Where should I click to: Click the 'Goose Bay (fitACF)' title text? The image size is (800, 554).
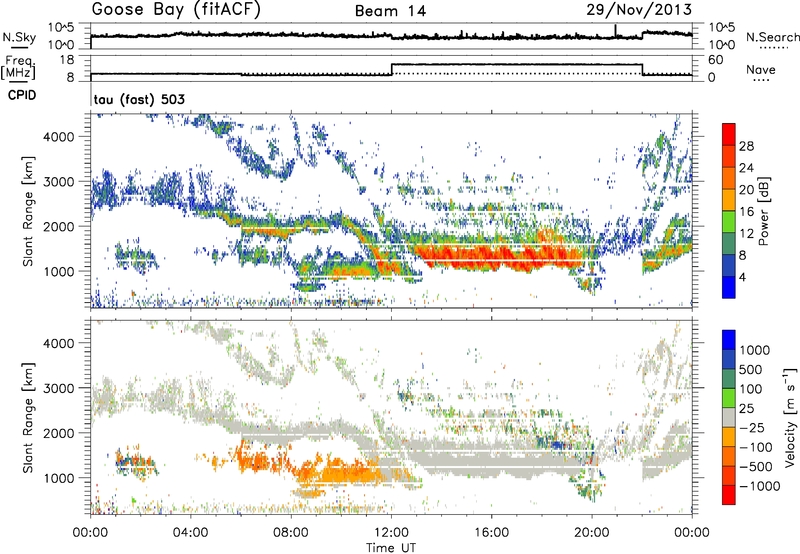click(x=176, y=10)
